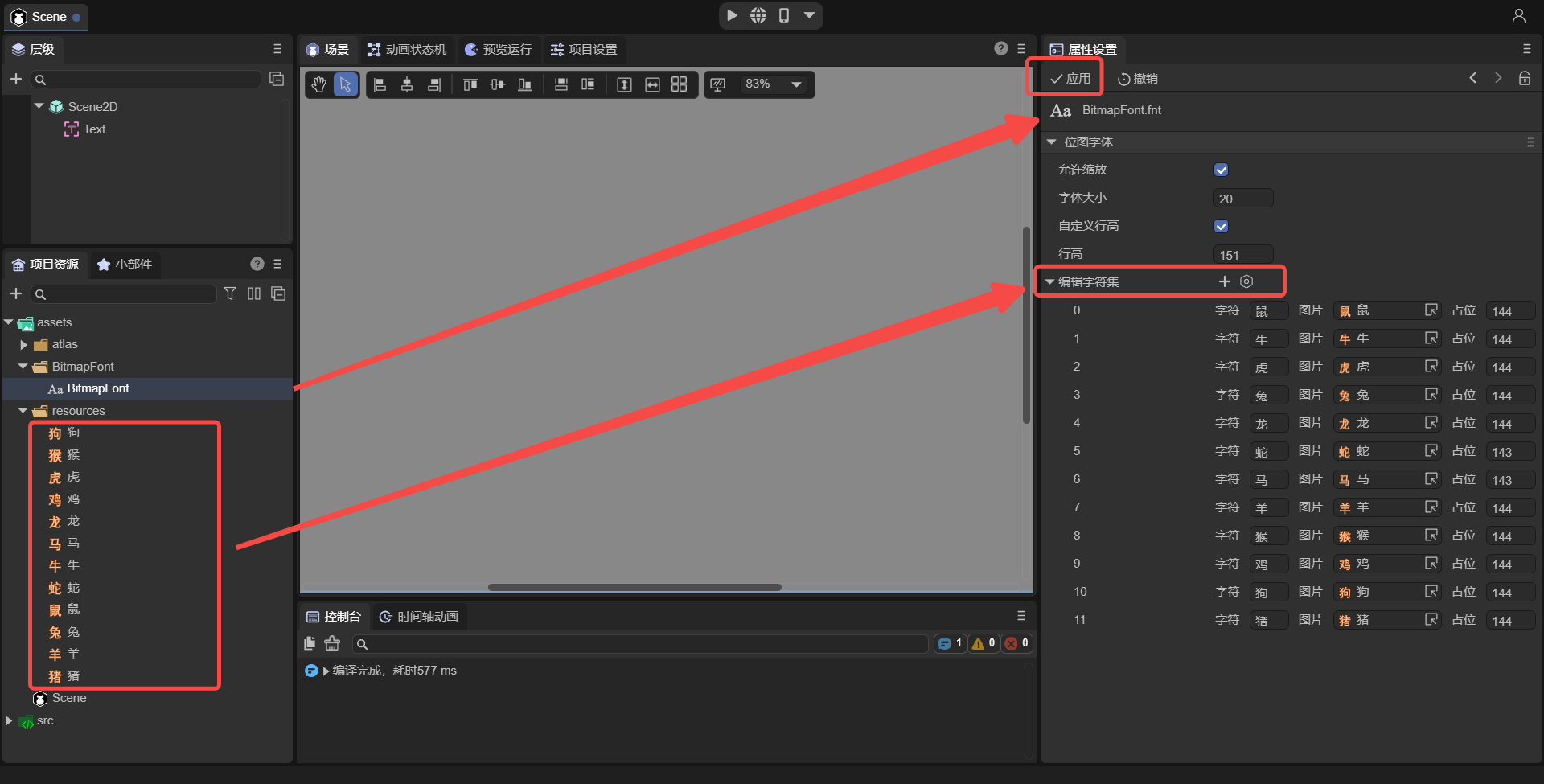Click the lock icon in properties panel
Screen dimensions: 1544x784
pyautogui.click(x=1524, y=78)
